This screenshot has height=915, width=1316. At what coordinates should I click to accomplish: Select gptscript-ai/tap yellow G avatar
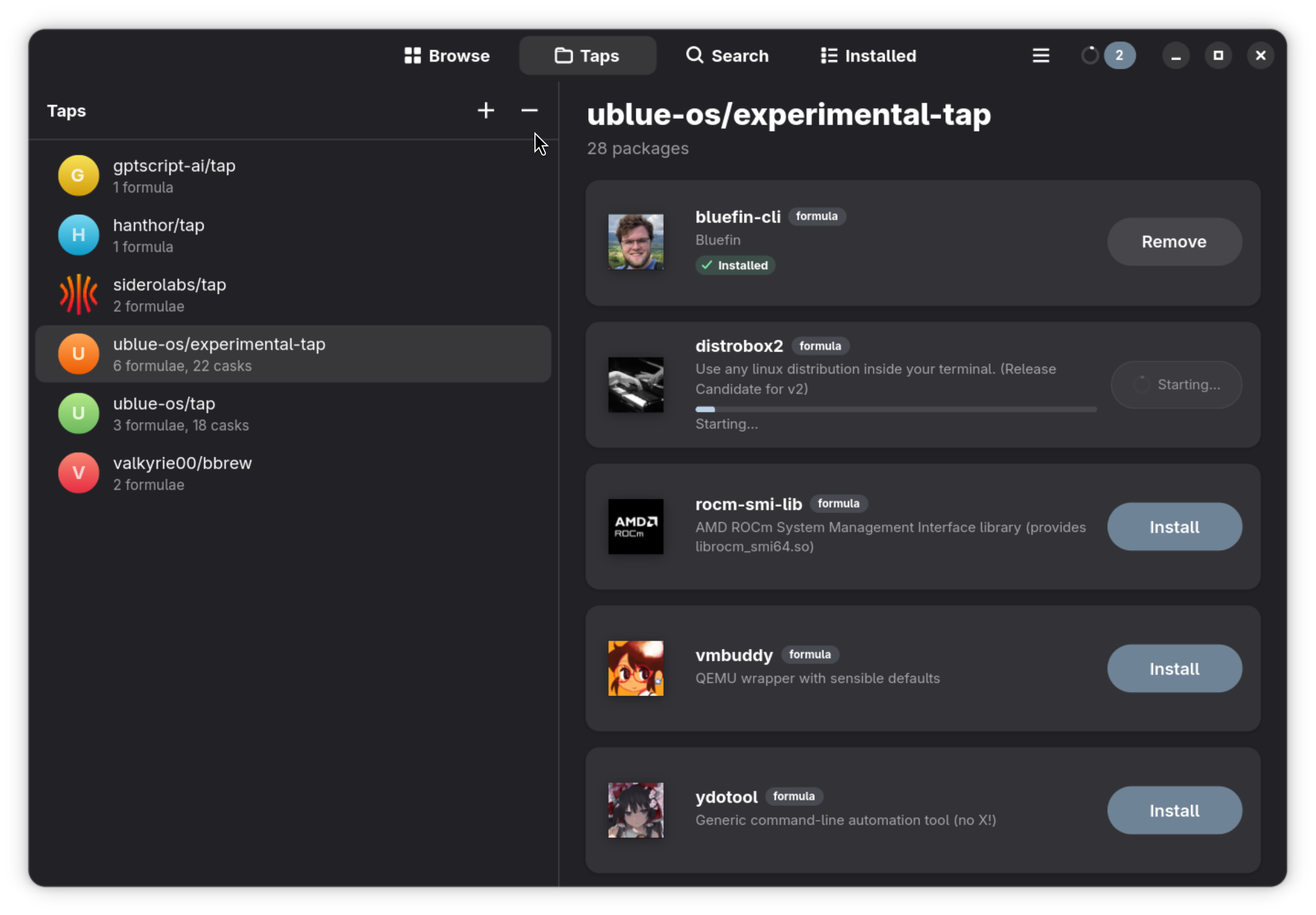[78, 176]
